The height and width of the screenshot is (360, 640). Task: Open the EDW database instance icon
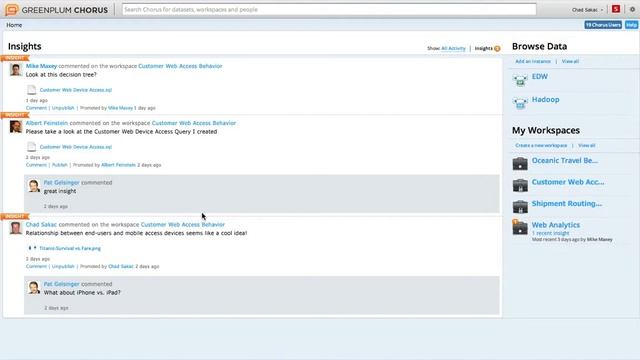point(520,80)
